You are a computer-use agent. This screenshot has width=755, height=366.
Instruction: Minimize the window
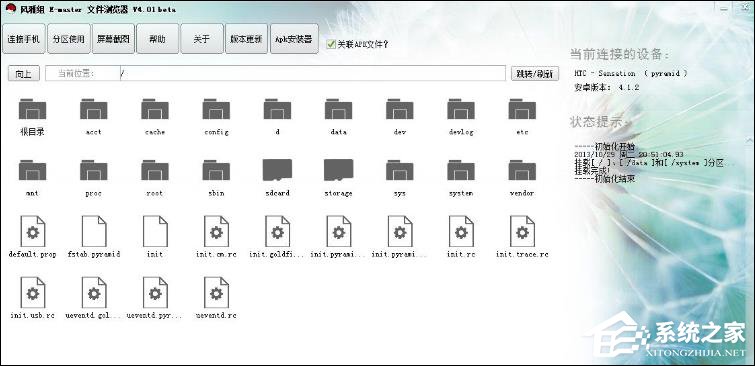pos(725,9)
